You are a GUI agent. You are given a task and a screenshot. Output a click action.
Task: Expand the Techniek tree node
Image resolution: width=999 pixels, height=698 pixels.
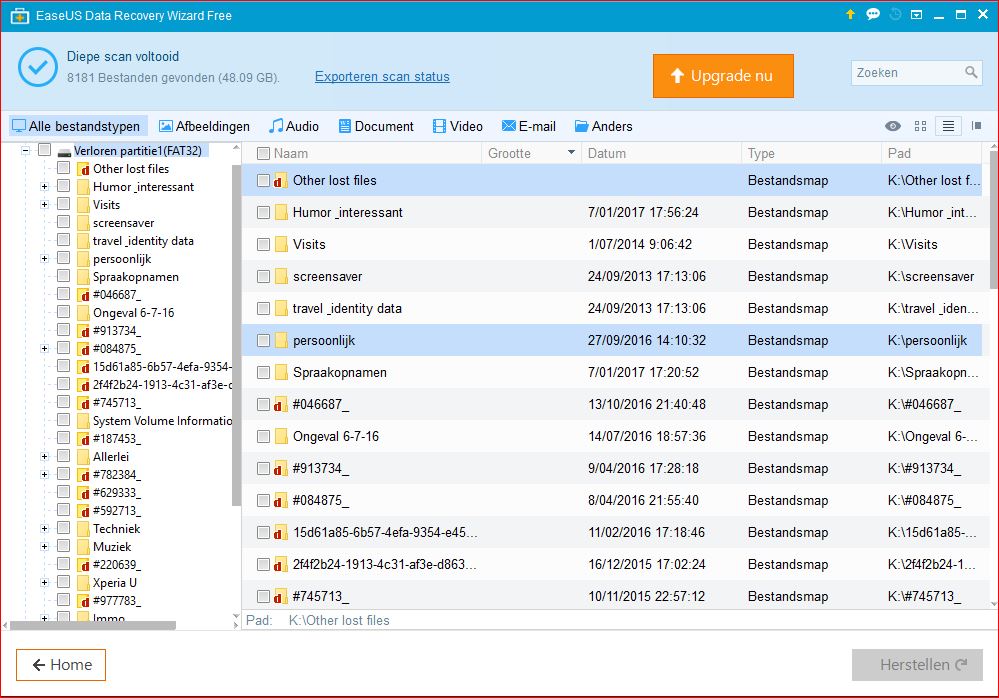coord(44,529)
